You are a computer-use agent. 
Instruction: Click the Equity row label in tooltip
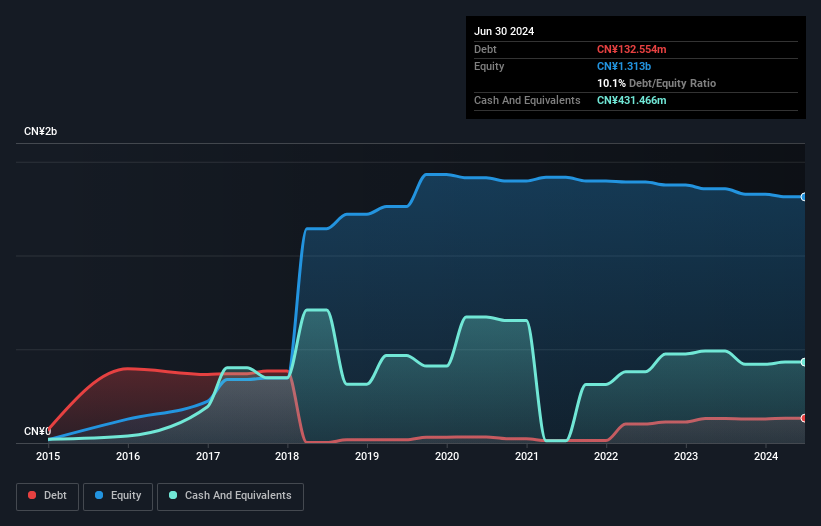tap(489, 66)
